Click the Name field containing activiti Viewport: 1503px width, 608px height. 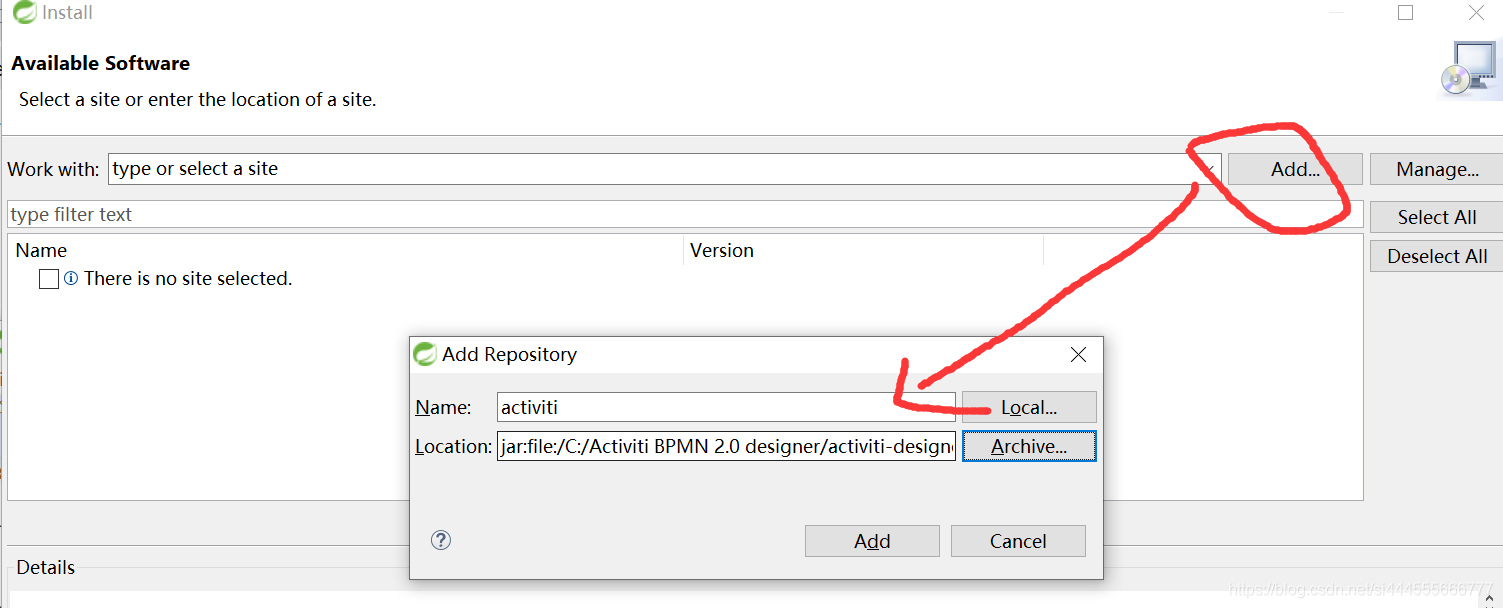point(726,407)
